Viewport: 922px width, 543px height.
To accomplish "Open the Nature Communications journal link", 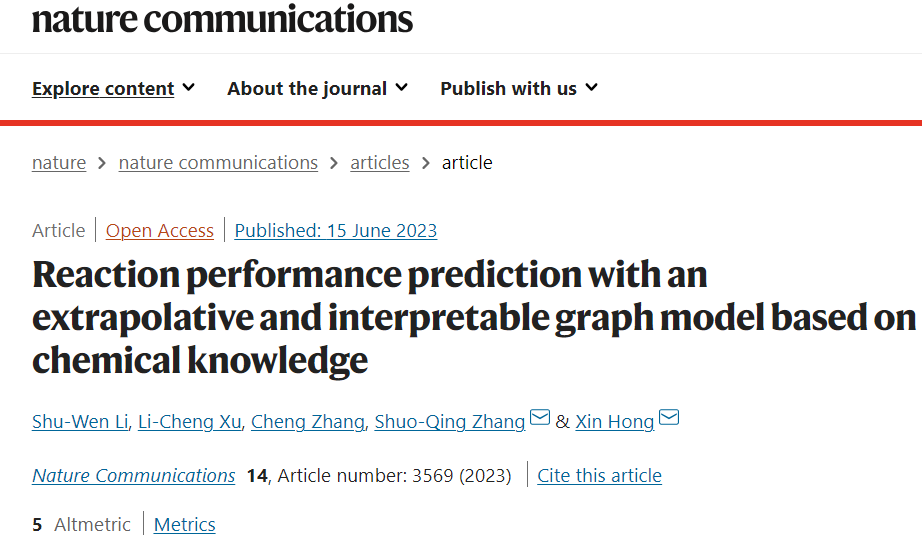I will pyautogui.click(x=133, y=475).
